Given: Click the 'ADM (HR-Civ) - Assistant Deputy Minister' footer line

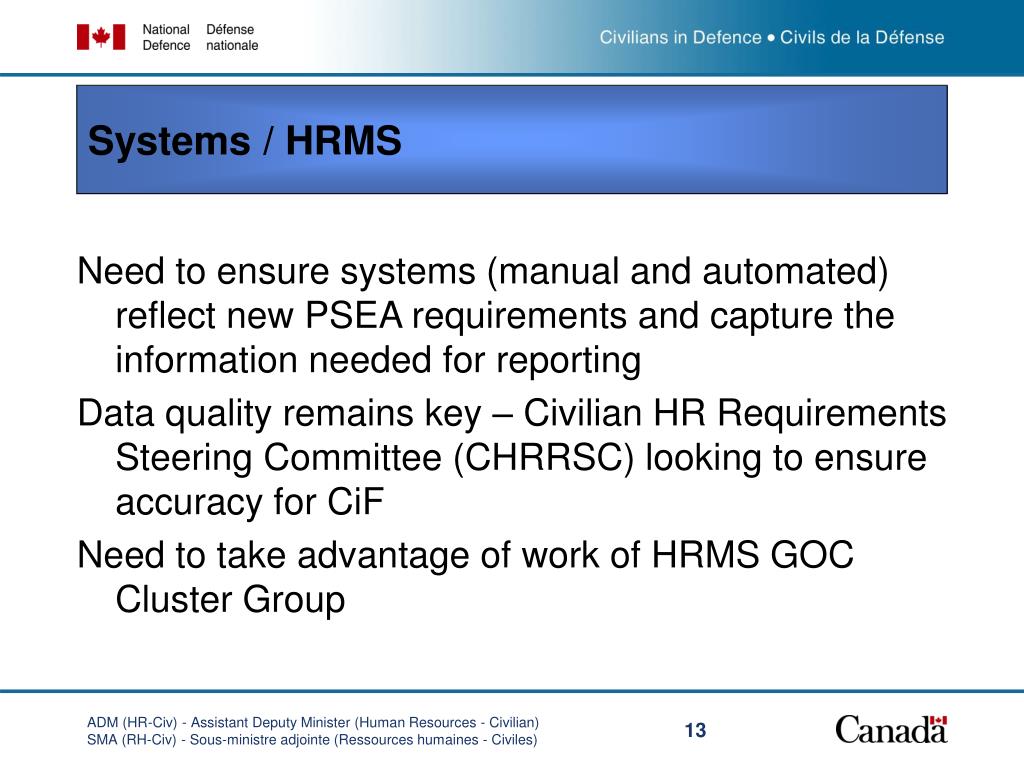Looking at the screenshot, I should coord(313,722).
